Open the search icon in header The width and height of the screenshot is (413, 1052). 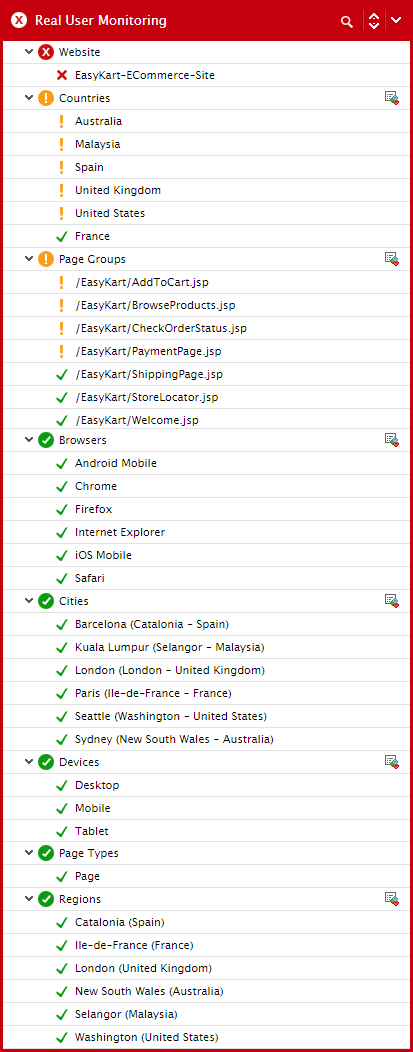347,21
